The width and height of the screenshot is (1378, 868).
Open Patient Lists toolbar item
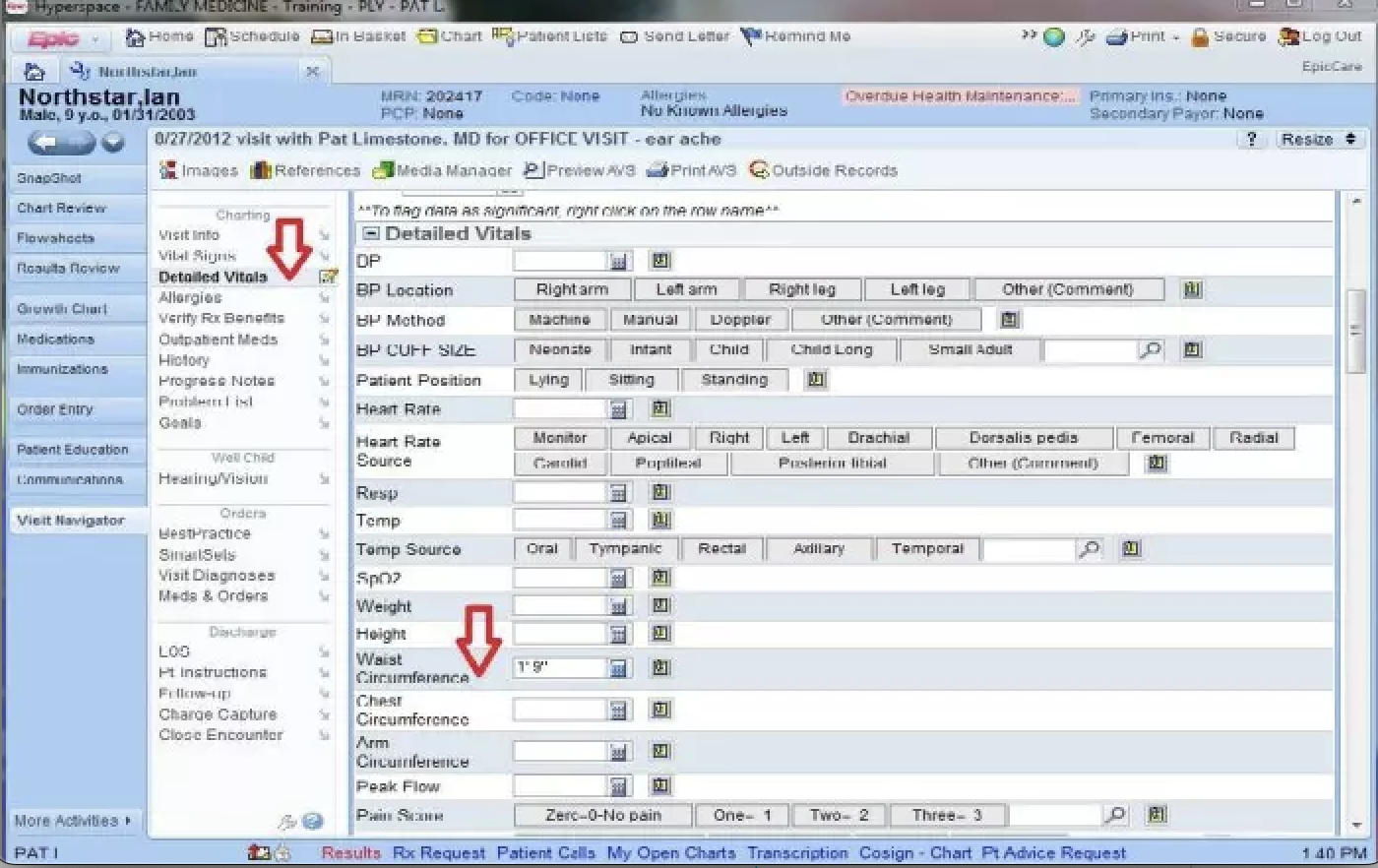tap(549, 36)
